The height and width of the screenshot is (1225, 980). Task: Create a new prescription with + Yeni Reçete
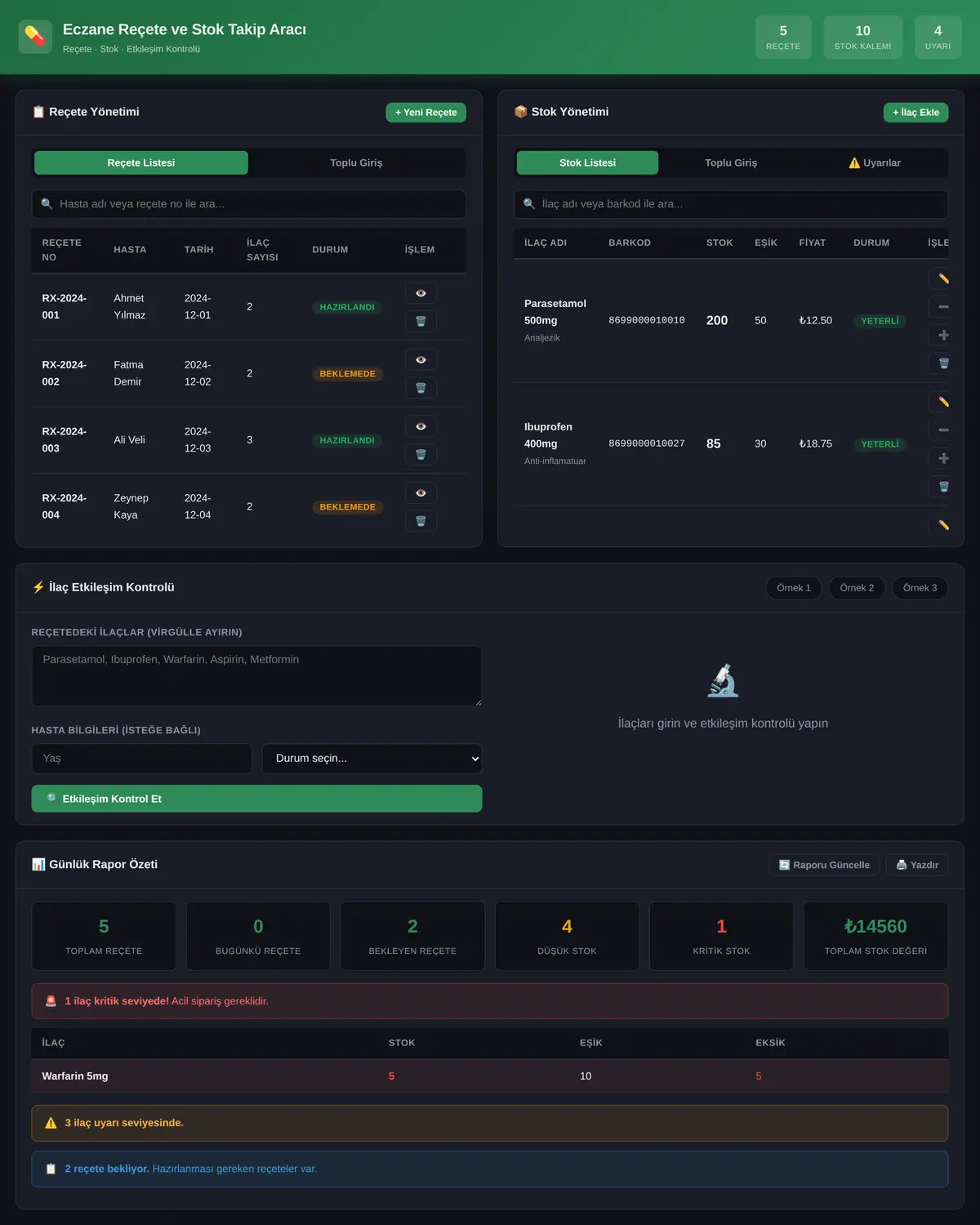click(x=425, y=113)
